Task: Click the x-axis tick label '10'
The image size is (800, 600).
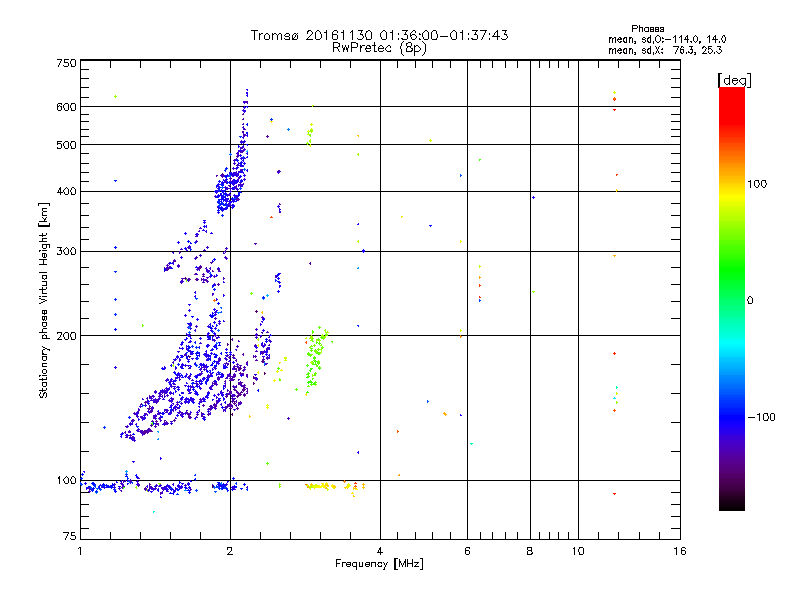Action: point(578,551)
